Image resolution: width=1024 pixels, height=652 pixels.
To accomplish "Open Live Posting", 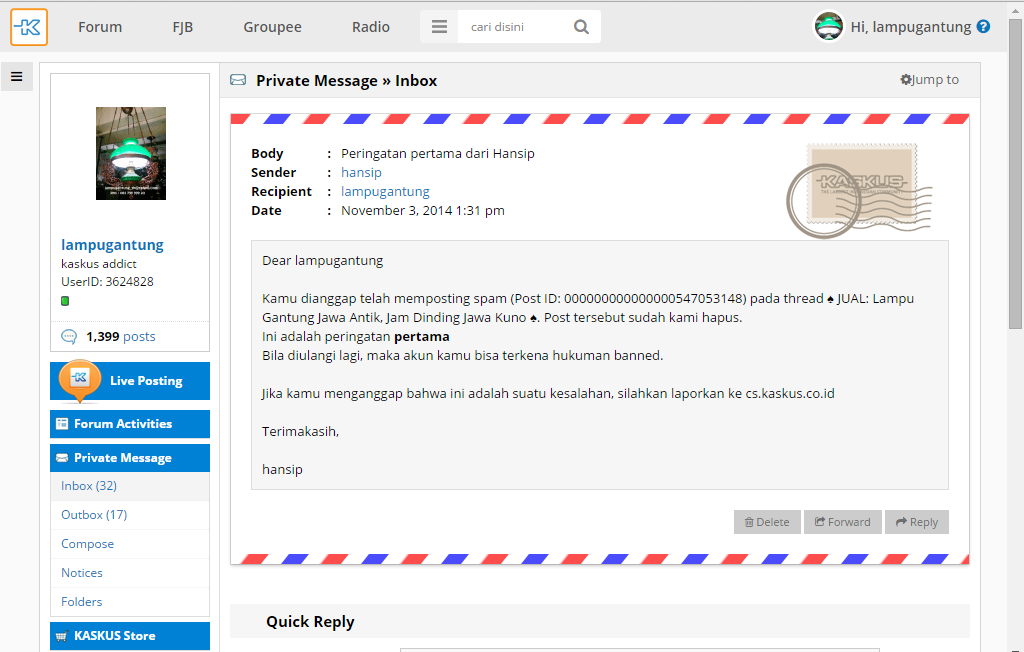I will (x=130, y=381).
